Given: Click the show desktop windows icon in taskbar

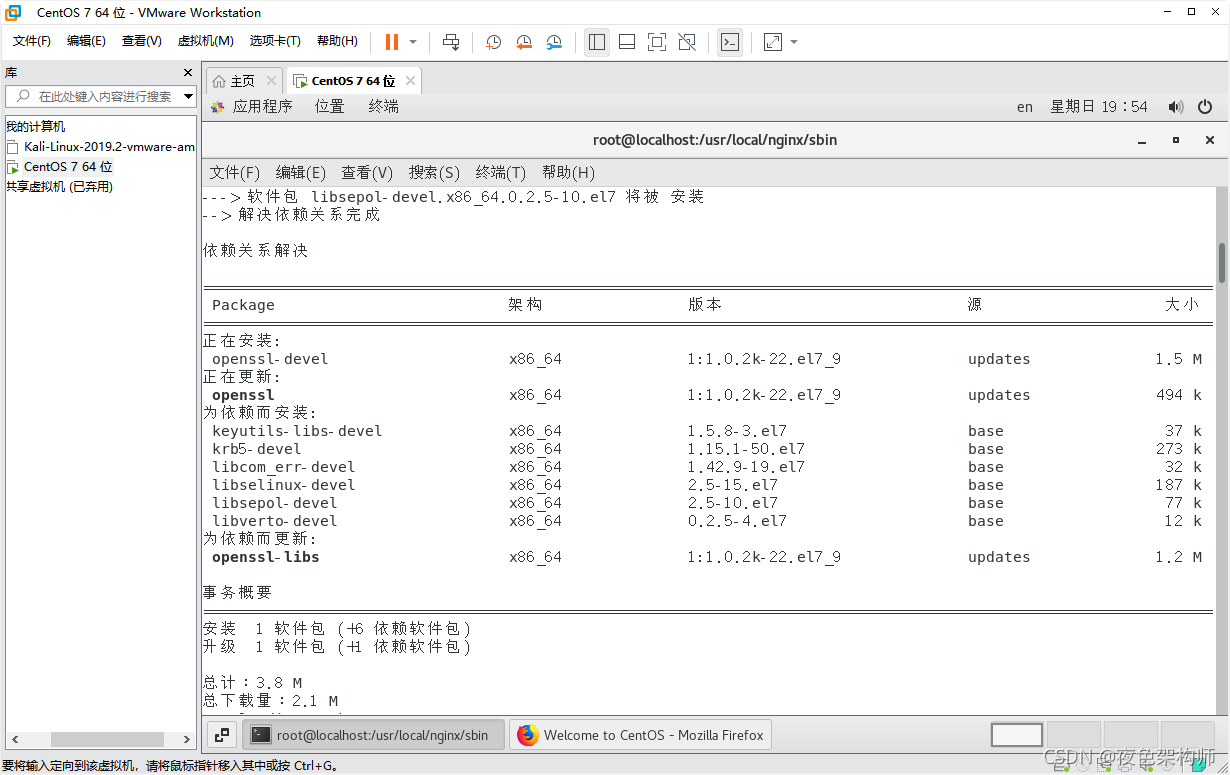Looking at the screenshot, I should click(223, 735).
